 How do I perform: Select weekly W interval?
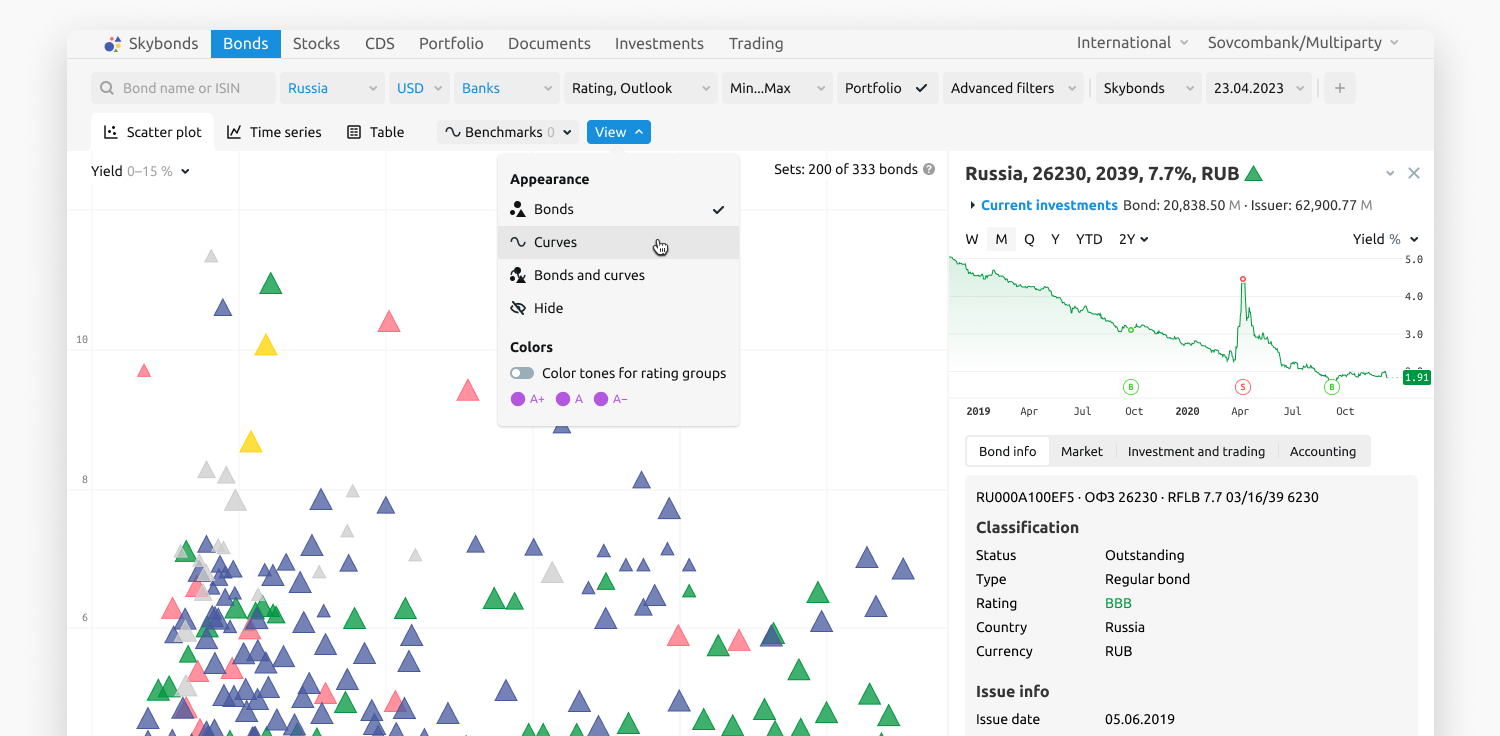point(972,239)
